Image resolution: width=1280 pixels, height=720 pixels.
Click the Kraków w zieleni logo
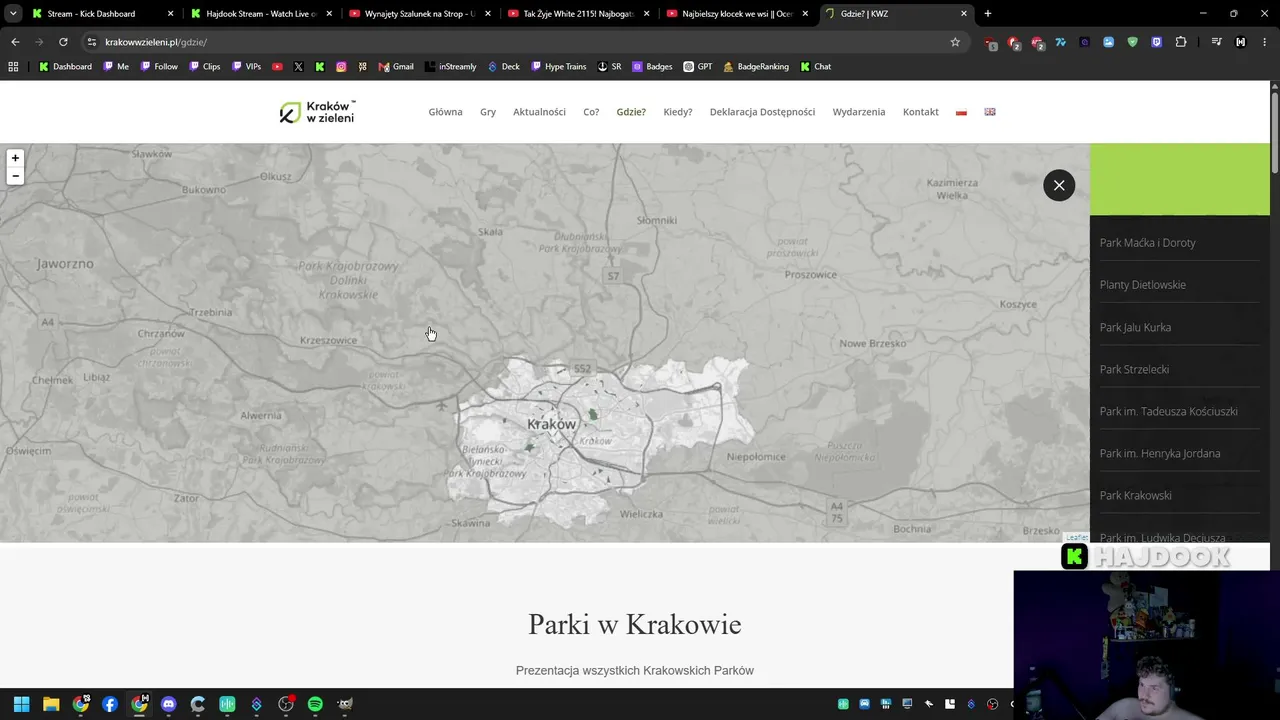tap(317, 112)
